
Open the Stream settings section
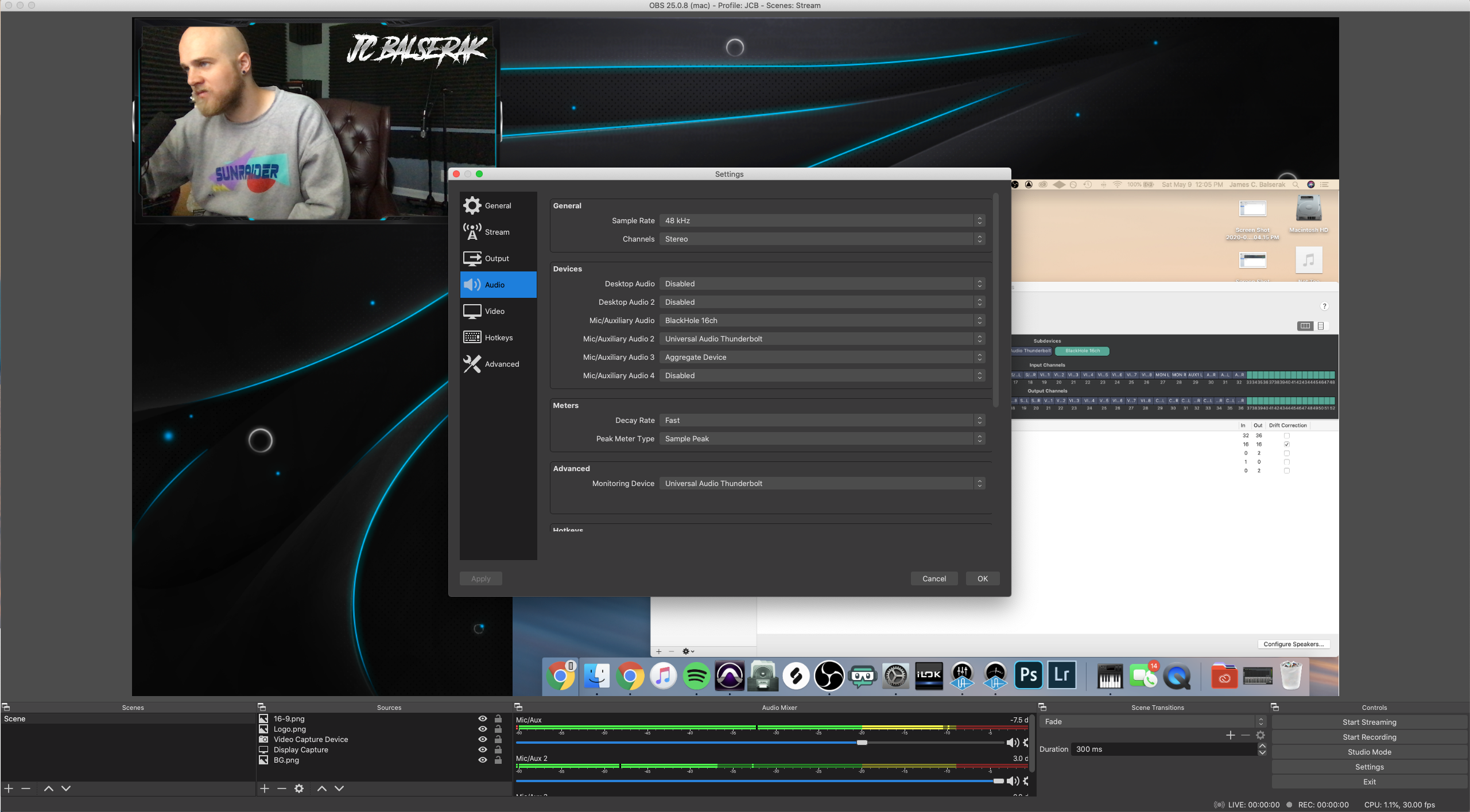pos(497,232)
